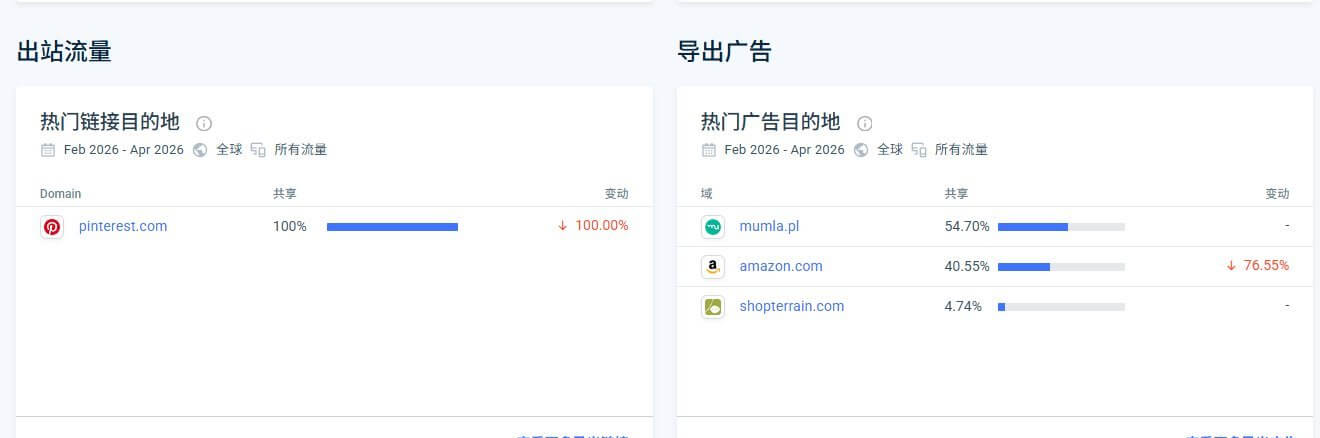
Task: Click 全球 in the 热门链接目的地 card
Action: tap(229, 150)
